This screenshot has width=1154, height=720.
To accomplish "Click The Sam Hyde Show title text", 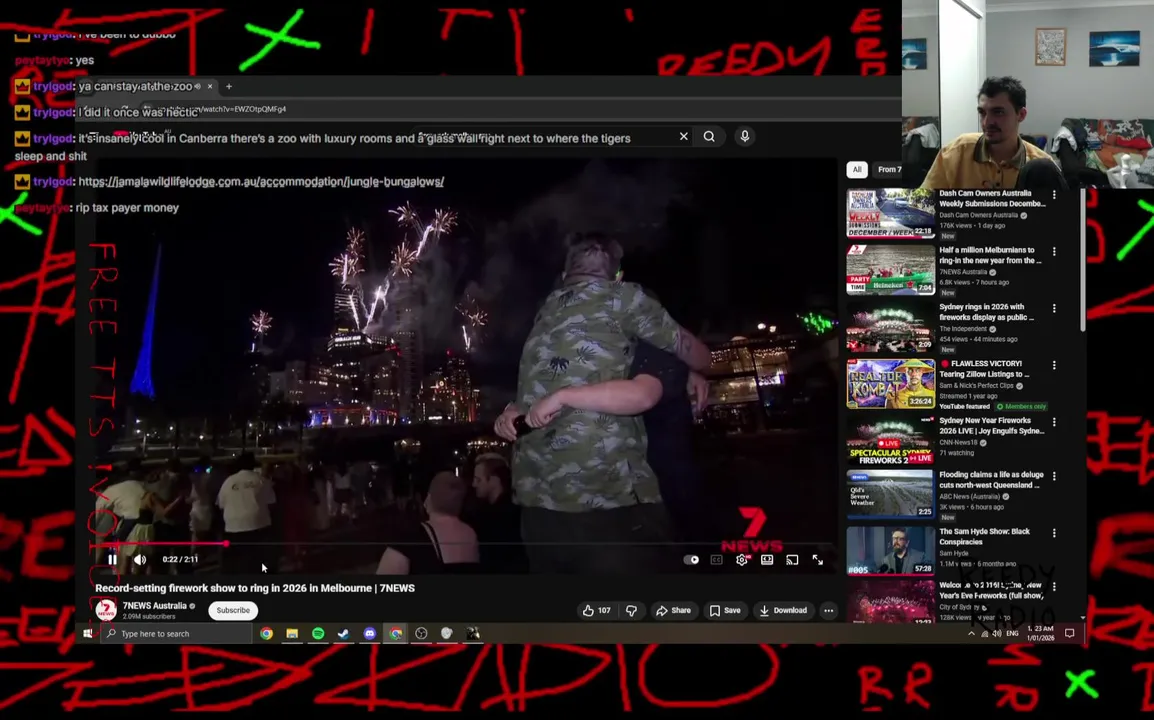I will click(984, 537).
